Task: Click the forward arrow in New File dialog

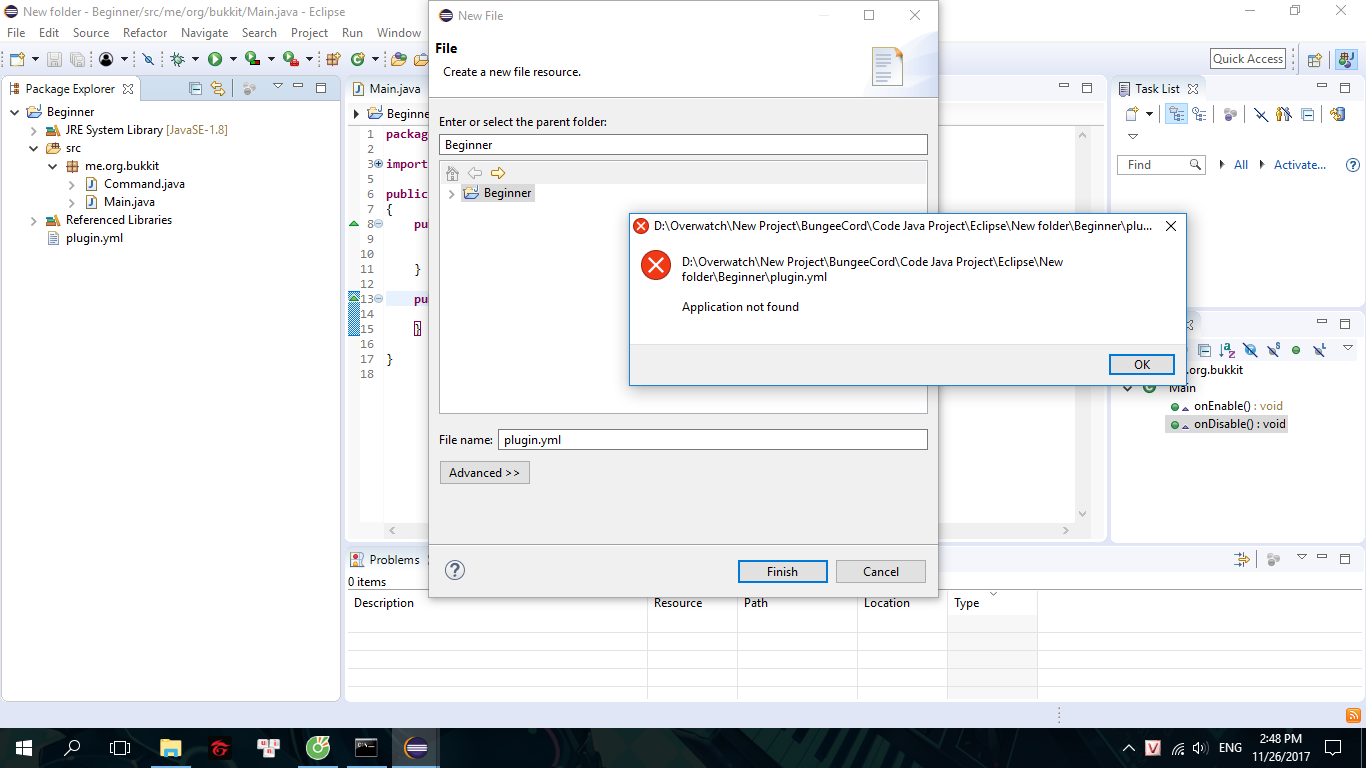Action: pos(498,173)
